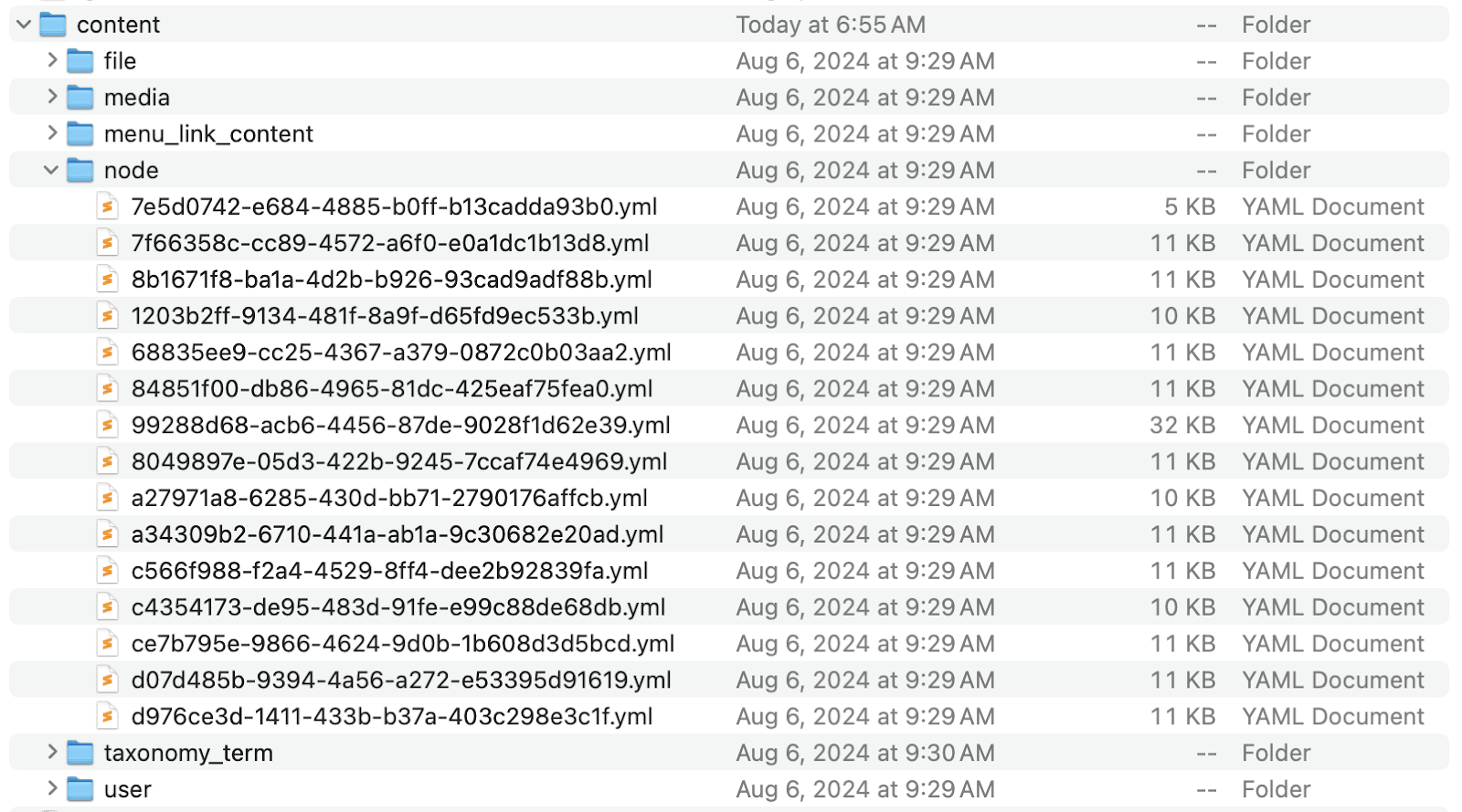Click the YAML icon of 99288d68 file
1462x812 pixels.
[x=108, y=425]
